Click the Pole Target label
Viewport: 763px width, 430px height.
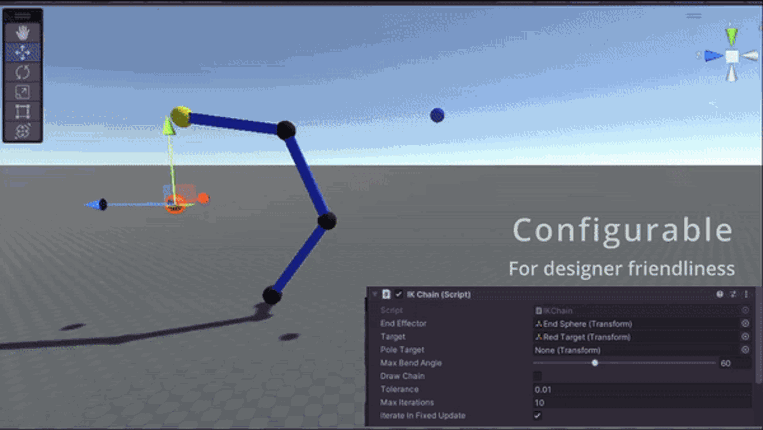[402, 350]
